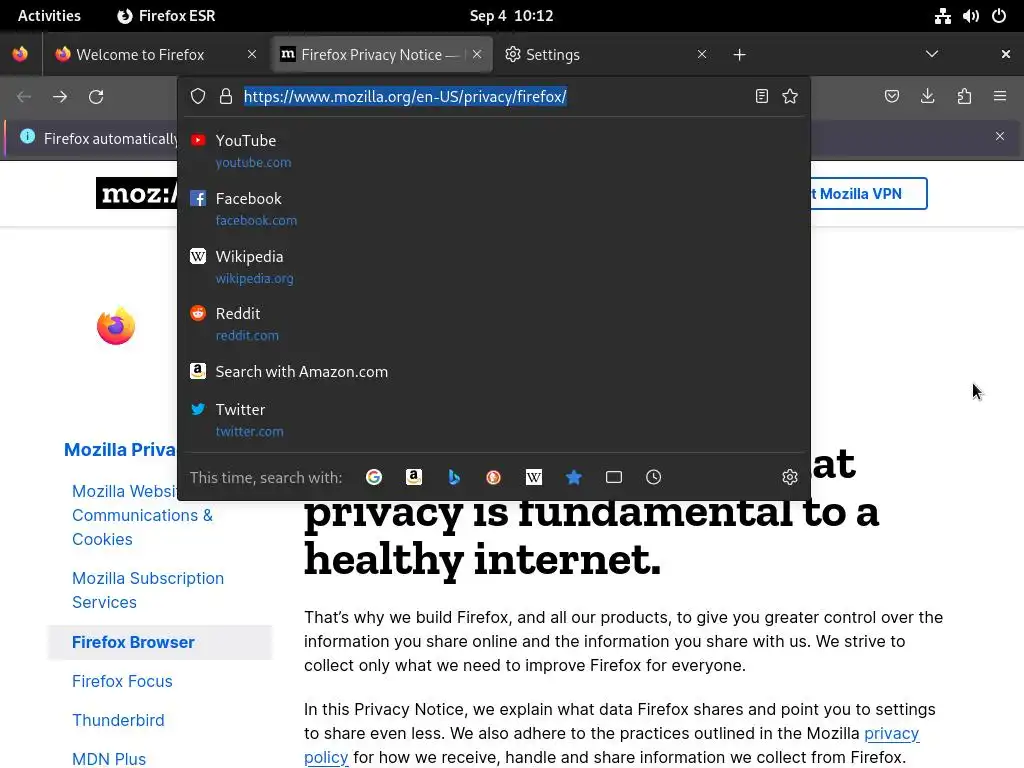Open the Downloads panel icon
This screenshot has height=768, width=1024.
point(927,97)
